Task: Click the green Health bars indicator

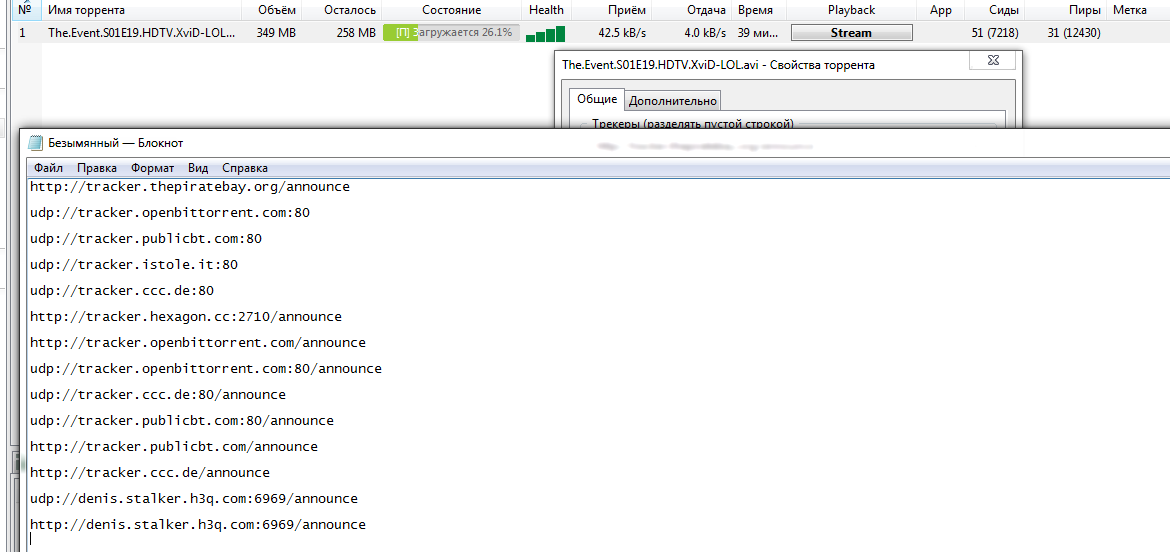Action: pos(545,34)
